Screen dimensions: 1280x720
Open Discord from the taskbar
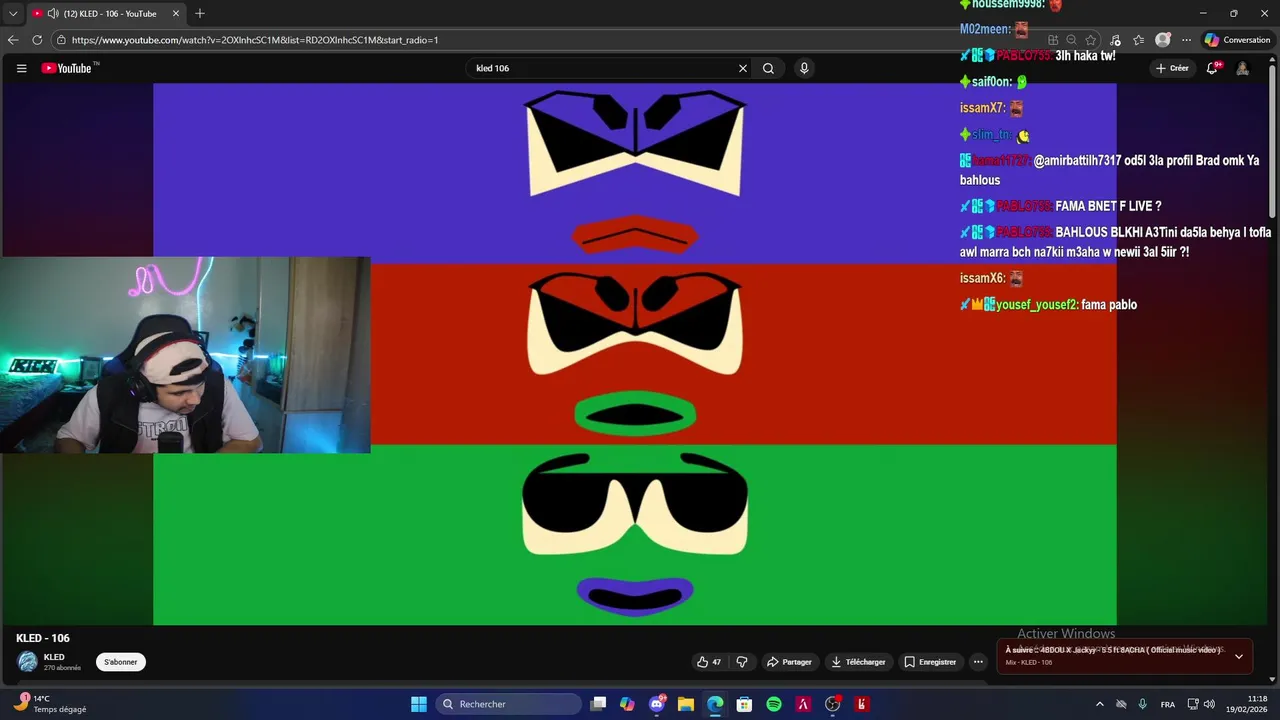click(x=657, y=704)
